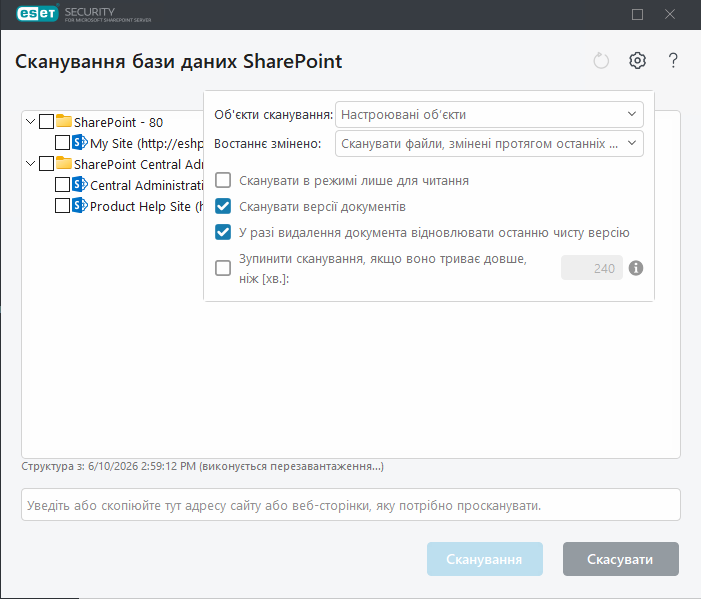This screenshot has width=701, height=599.
Task: Check SharePoint Central Admin checkbox
Action: point(46,164)
